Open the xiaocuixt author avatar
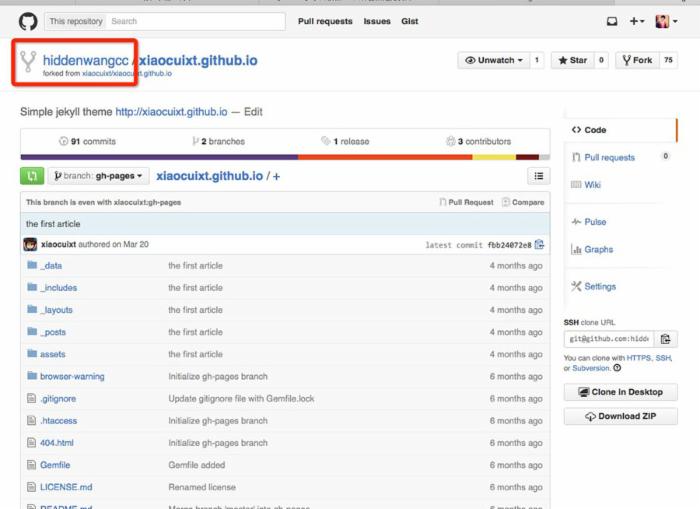Image resolution: width=700 pixels, height=509 pixels. coord(30,245)
